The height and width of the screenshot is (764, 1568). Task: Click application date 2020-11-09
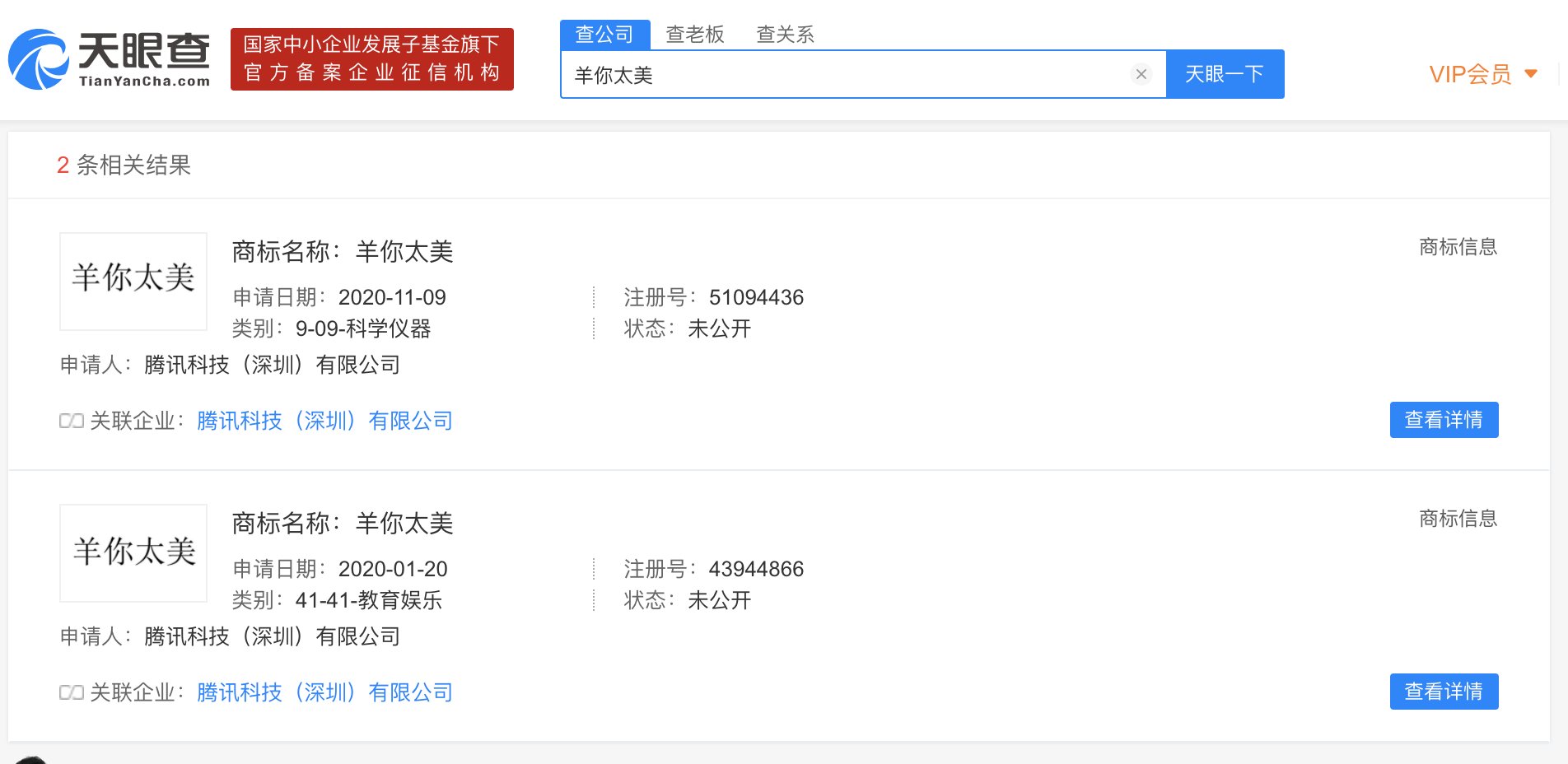392,297
